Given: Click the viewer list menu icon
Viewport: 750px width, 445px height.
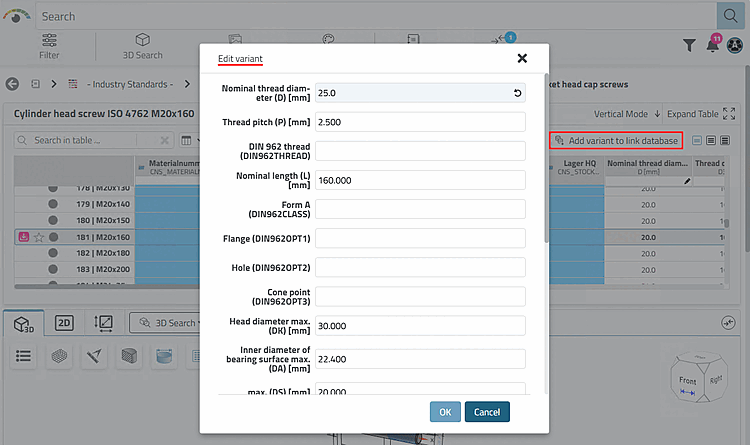Looking at the screenshot, I should pyautogui.click(x=23, y=356).
